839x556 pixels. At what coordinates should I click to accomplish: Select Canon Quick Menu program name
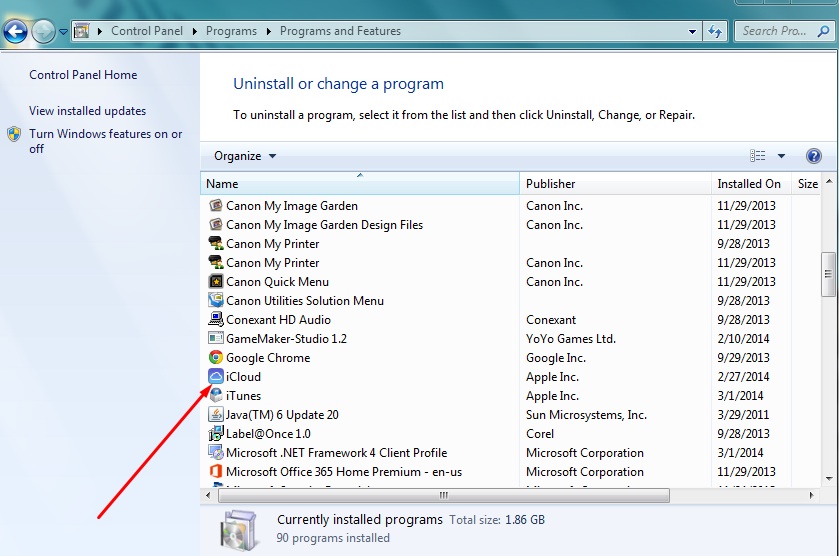coord(277,282)
